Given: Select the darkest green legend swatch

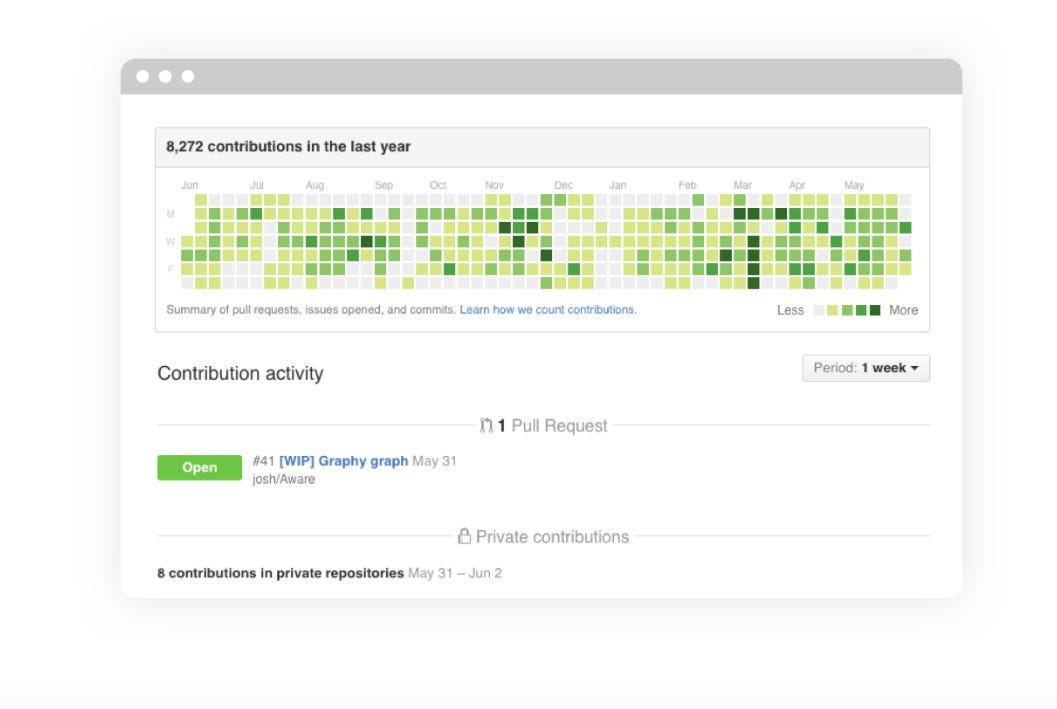Looking at the screenshot, I should (874, 310).
